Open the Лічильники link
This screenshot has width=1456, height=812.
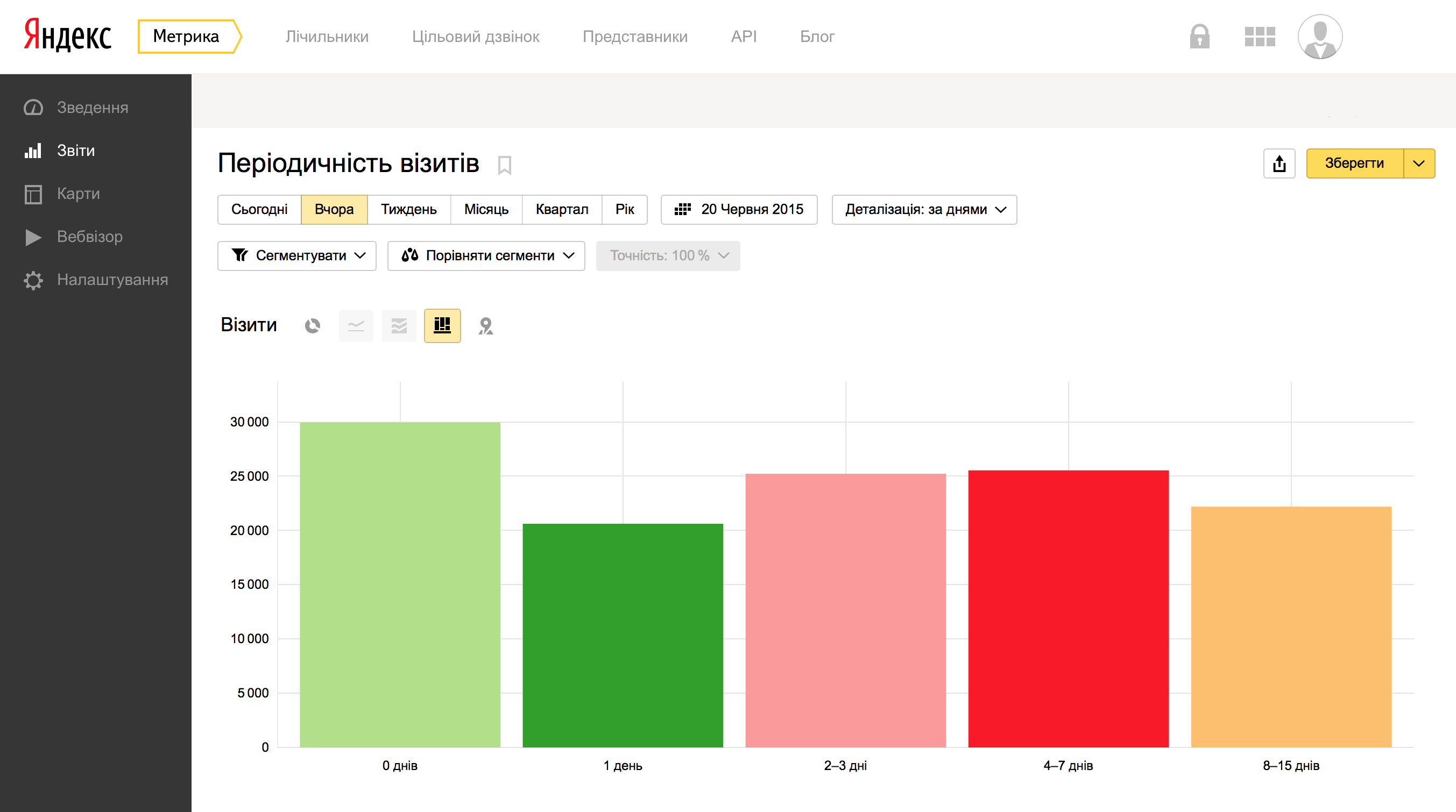tap(327, 37)
